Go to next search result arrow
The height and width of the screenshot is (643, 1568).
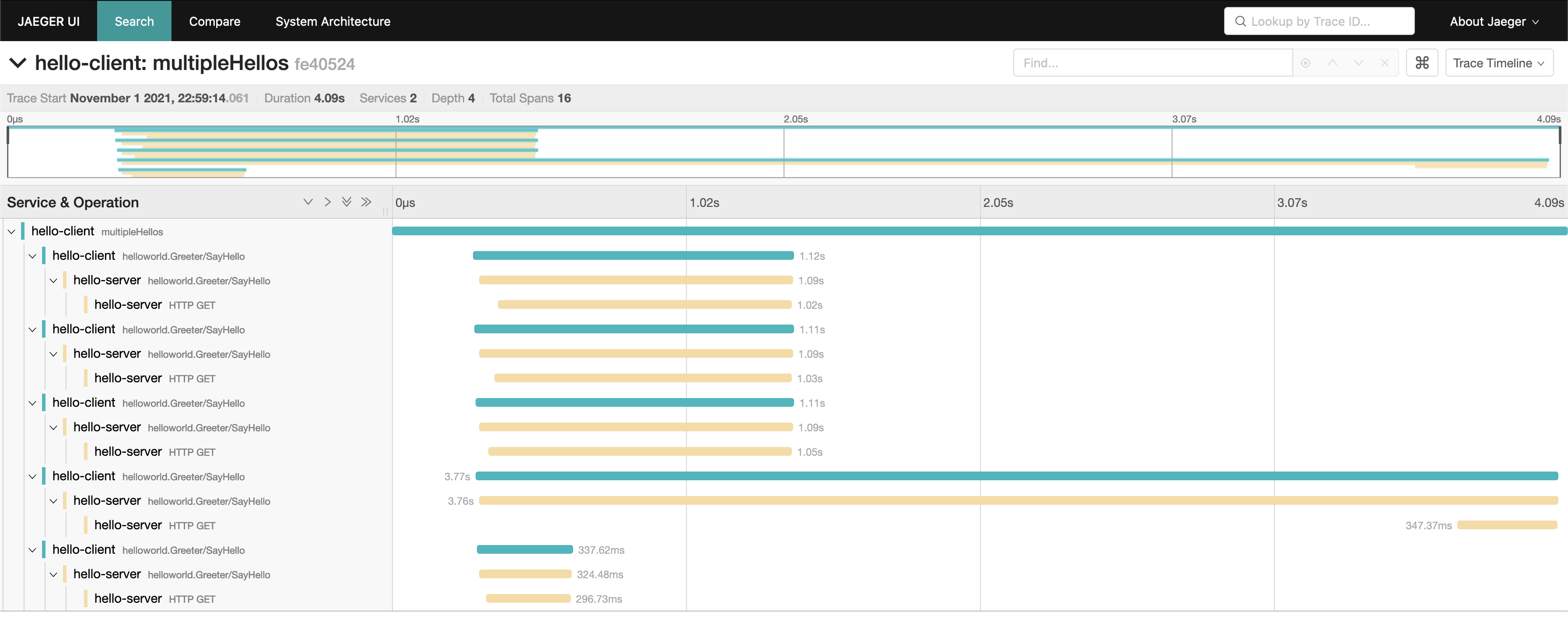1358,63
